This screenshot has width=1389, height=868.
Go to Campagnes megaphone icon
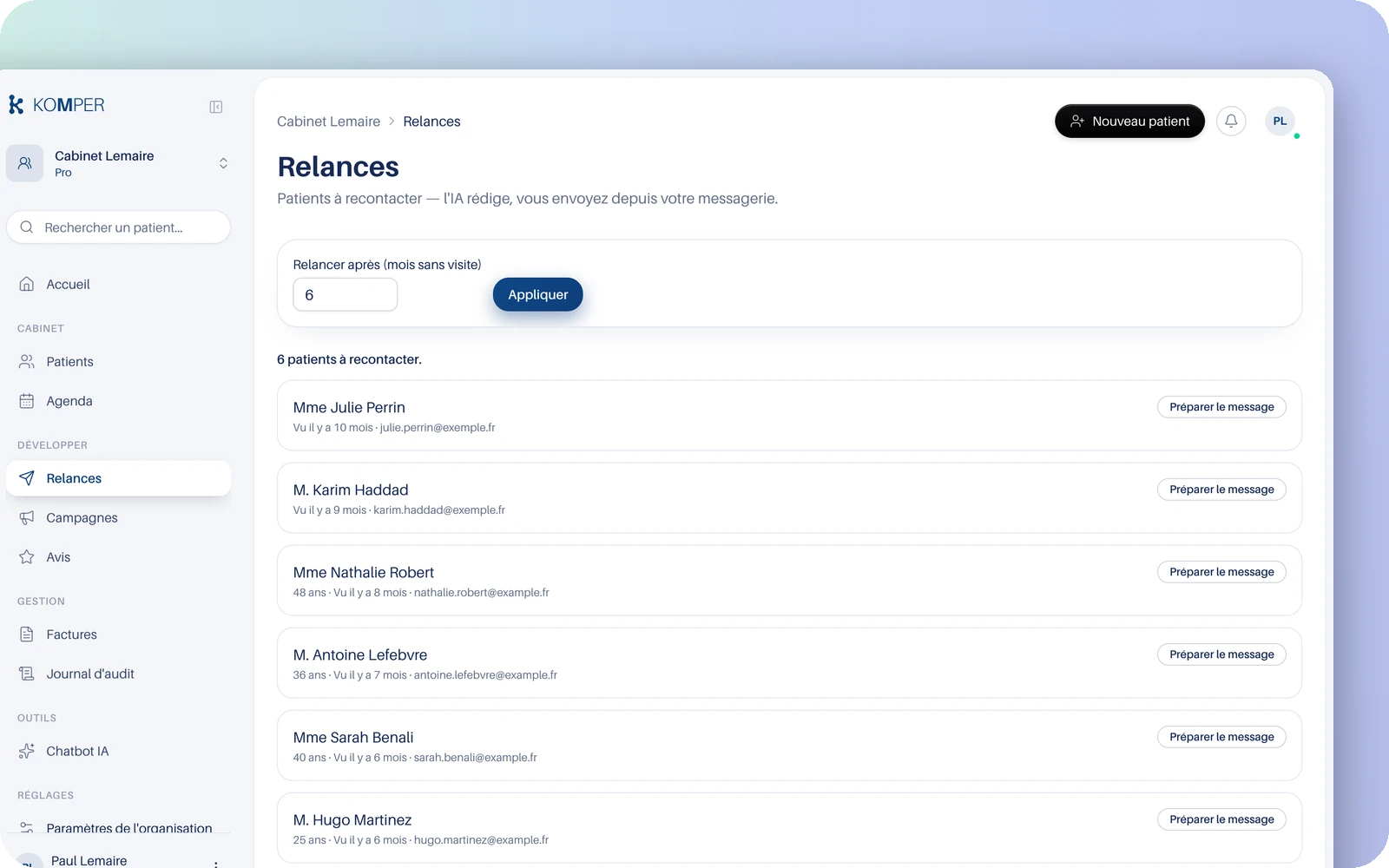coord(27,517)
